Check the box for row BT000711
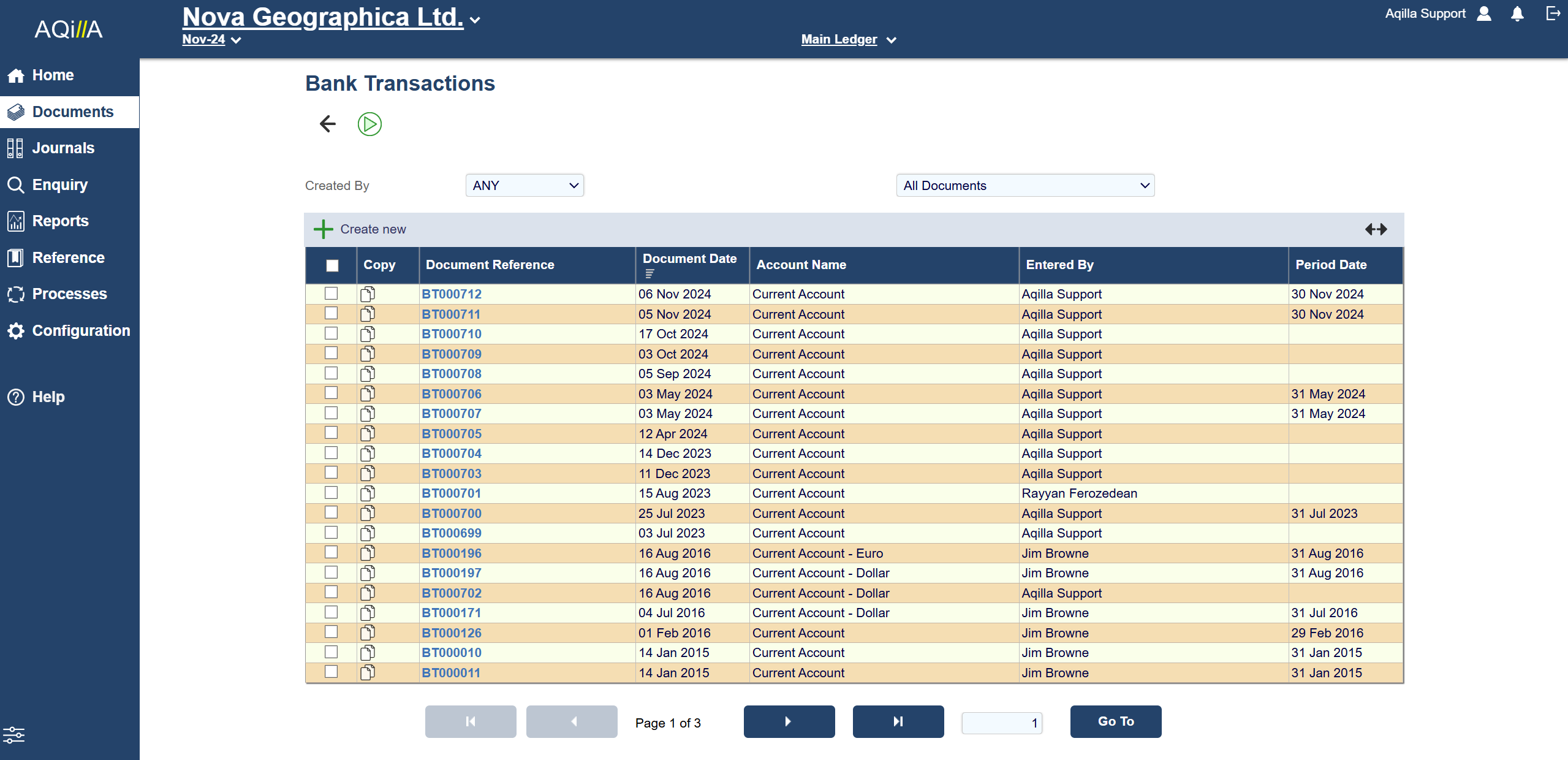 click(x=331, y=314)
